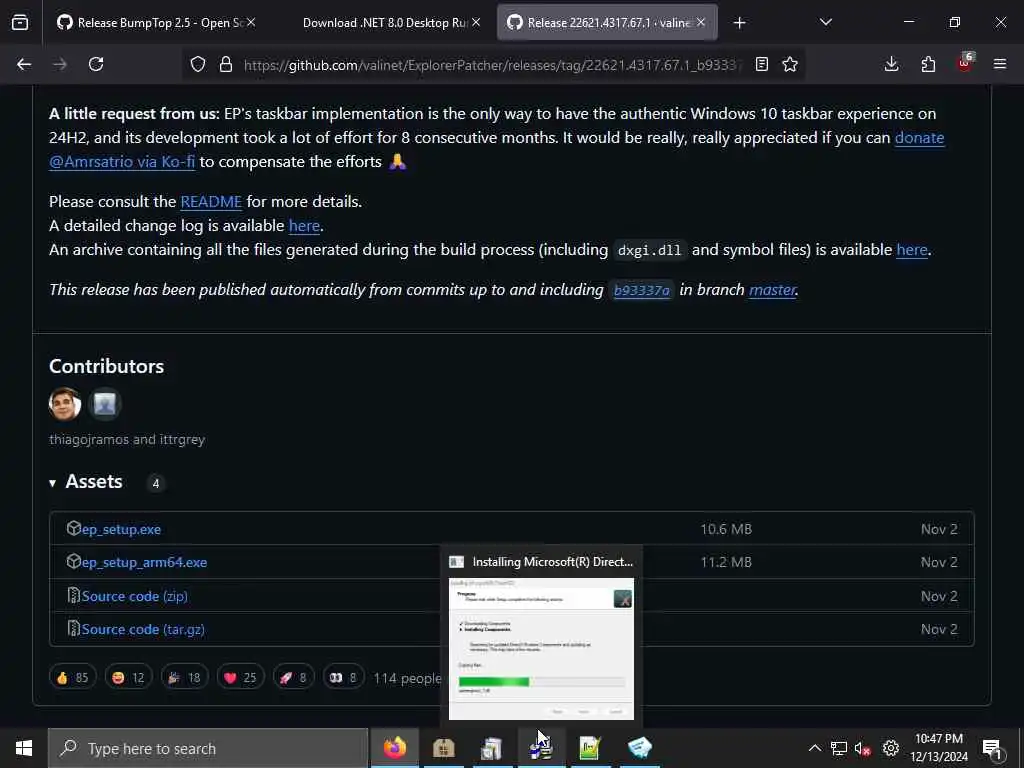The width and height of the screenshot is (1024, 768).
Task: Open the DirectX installer taskbar icon
Action: [541, 748]
